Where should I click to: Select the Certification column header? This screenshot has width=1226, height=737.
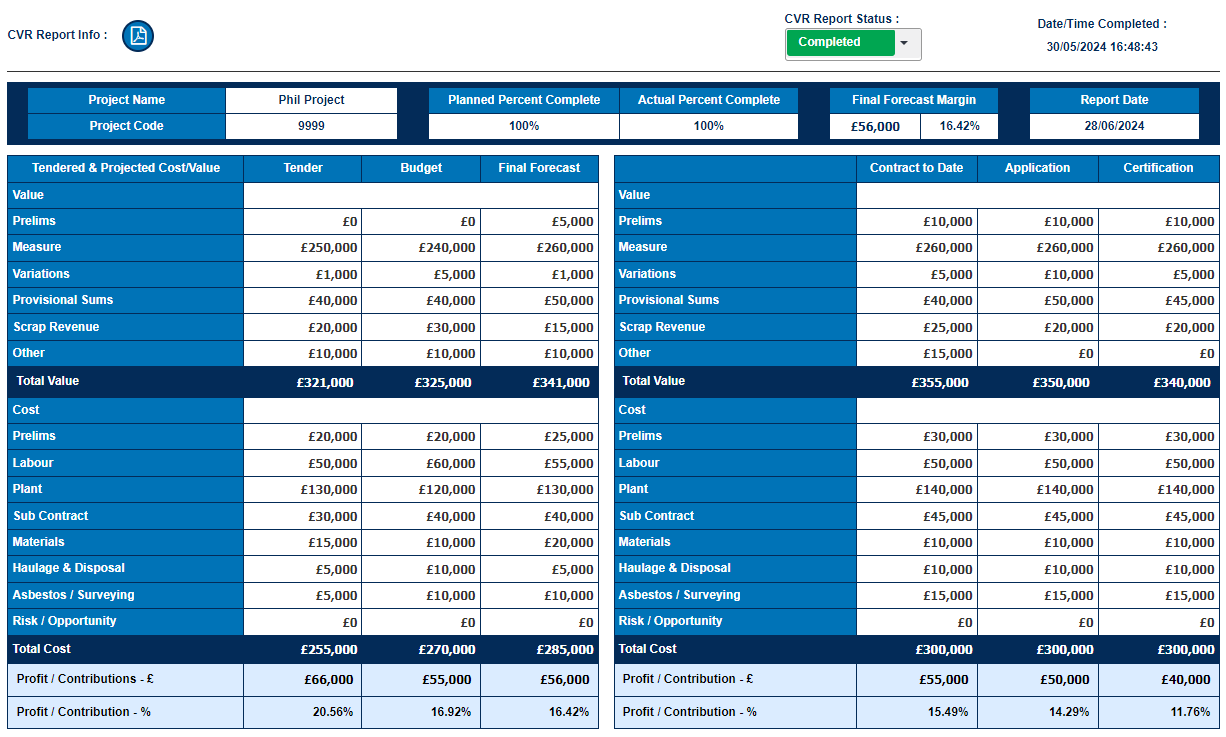tap(1158, 168)
